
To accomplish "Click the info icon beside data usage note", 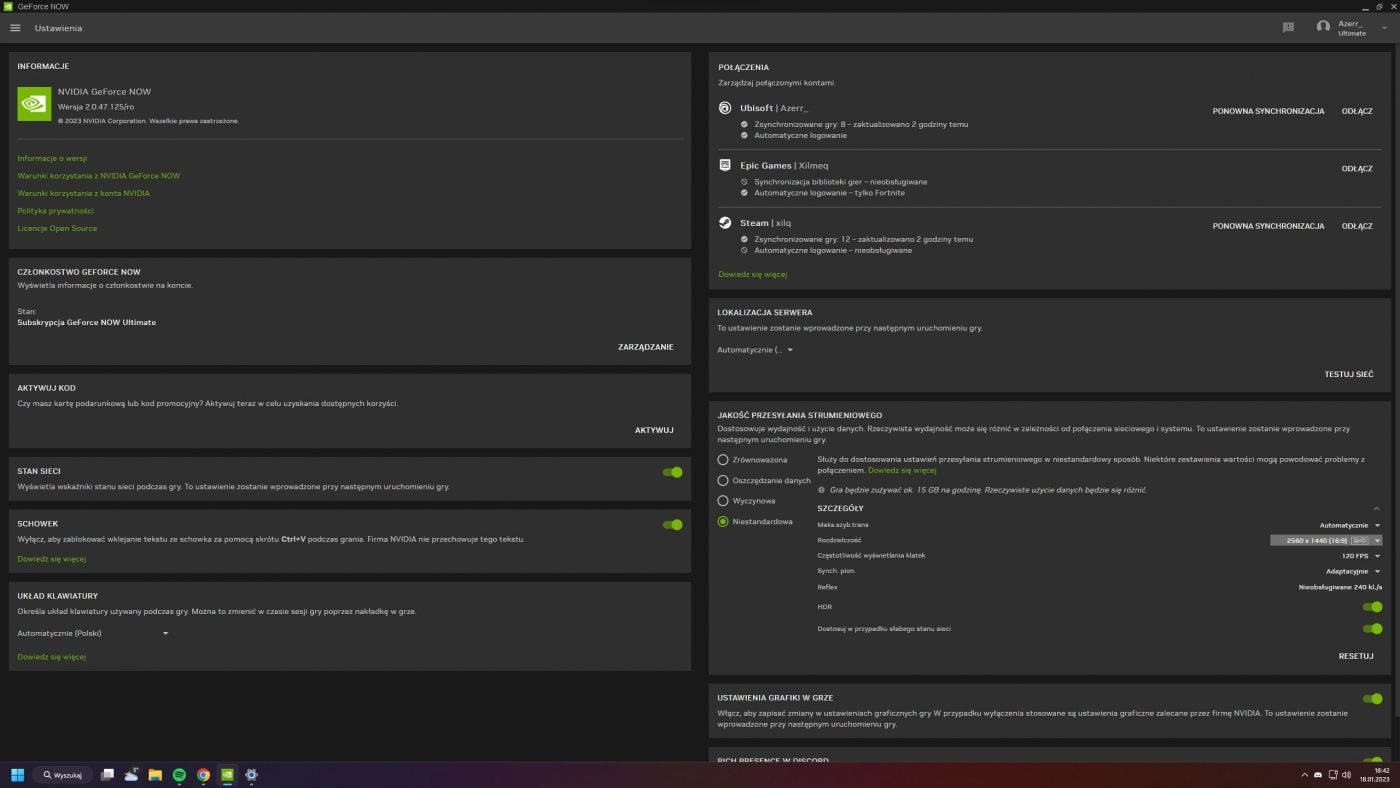I will tap(822, 490).
